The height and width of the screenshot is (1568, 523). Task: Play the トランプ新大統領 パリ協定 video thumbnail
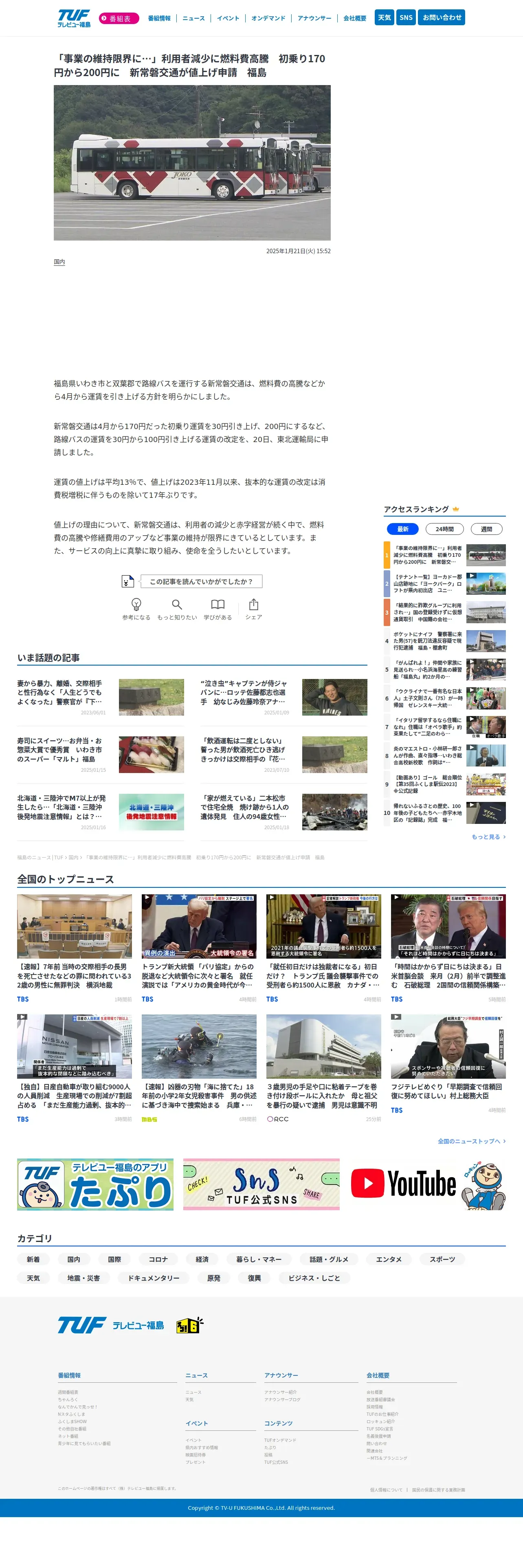click(x=199, y=926)
